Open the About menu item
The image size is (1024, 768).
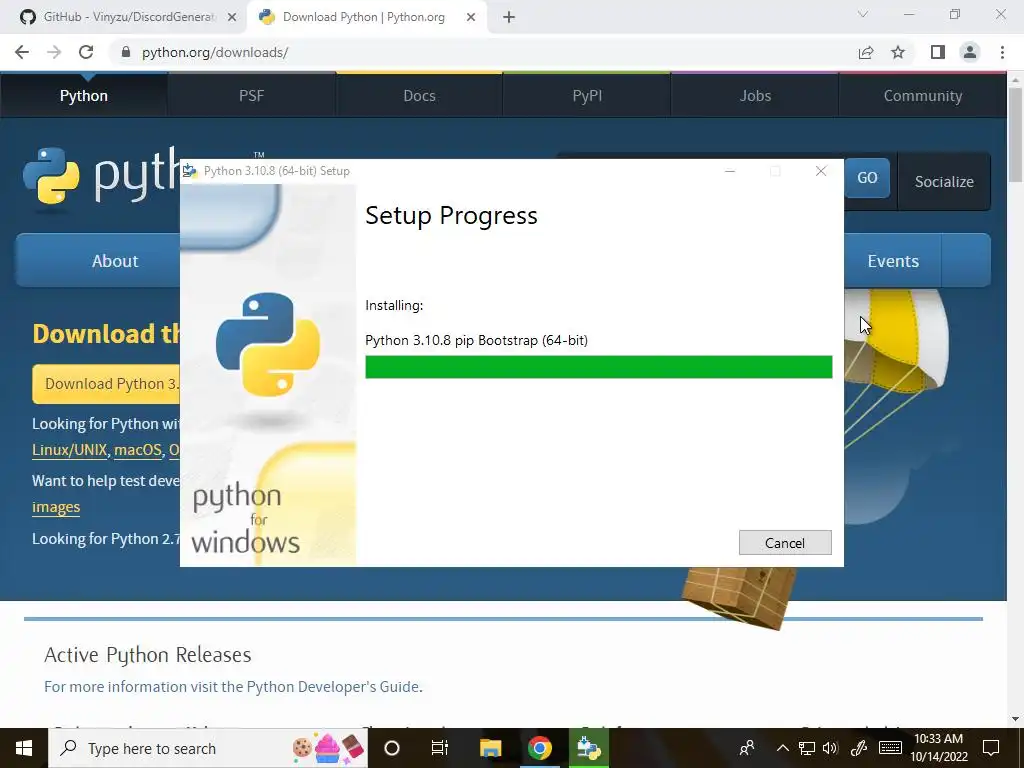coord(115,261)
